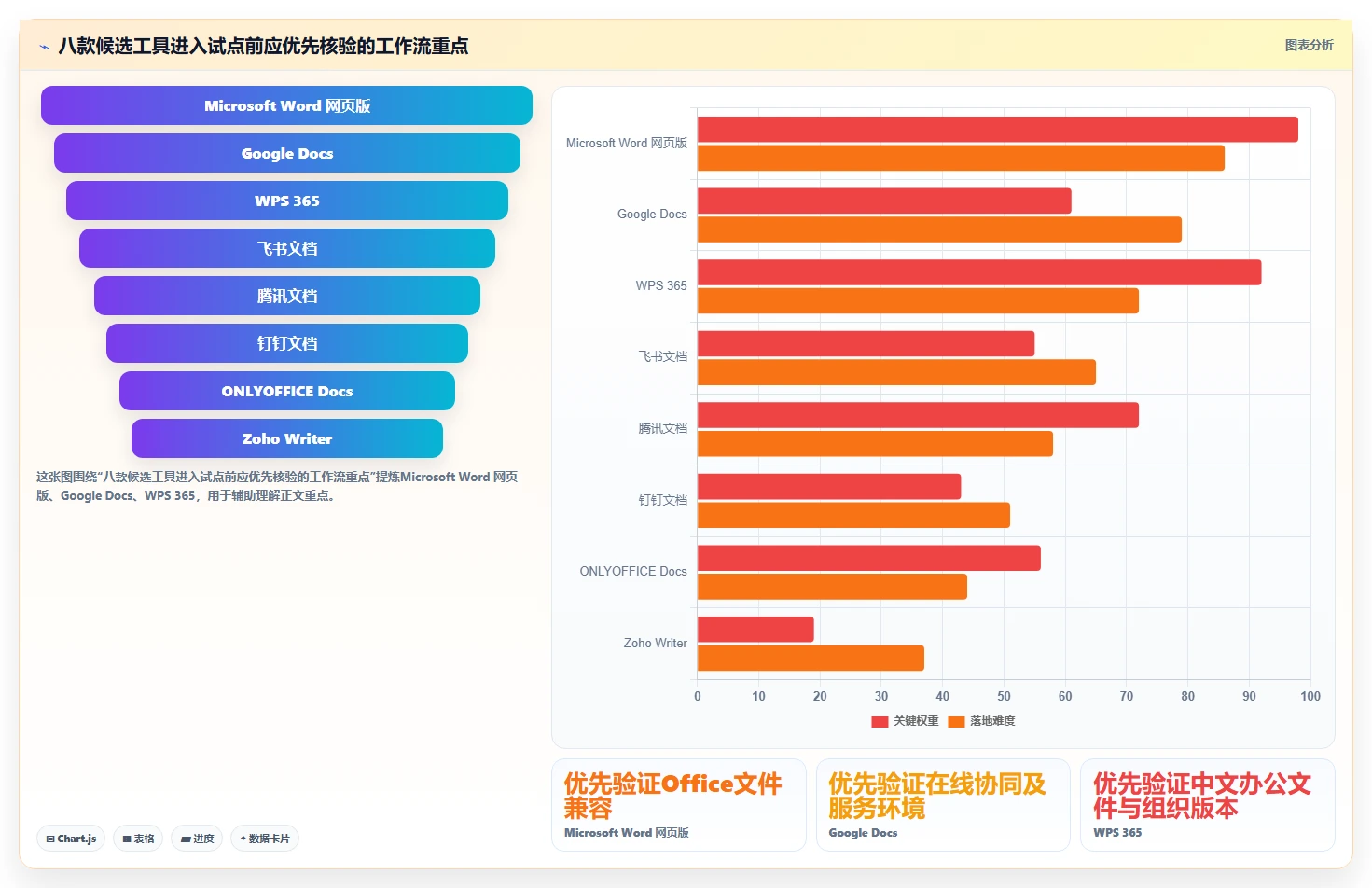1372x888 pixels.
Task: Click the red bar for Zoho Writer
Action: (755, 629)
